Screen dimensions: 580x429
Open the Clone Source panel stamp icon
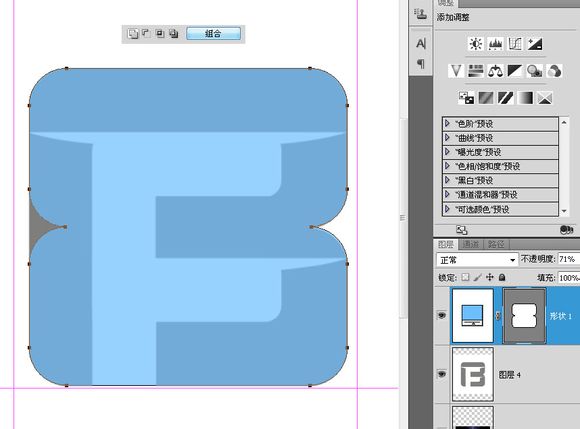coord(421,14)
